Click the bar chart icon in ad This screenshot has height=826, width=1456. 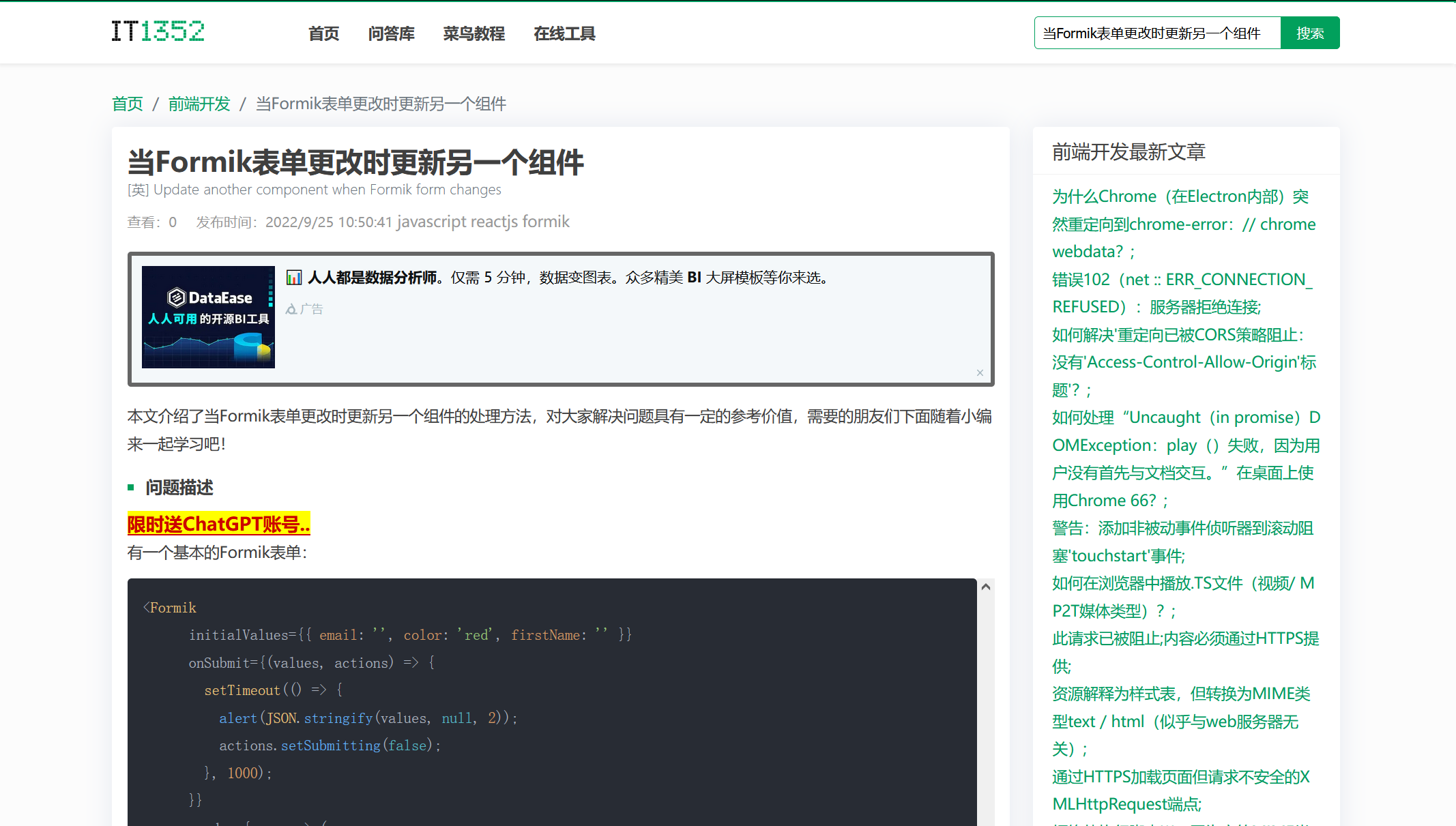point(294,278)
